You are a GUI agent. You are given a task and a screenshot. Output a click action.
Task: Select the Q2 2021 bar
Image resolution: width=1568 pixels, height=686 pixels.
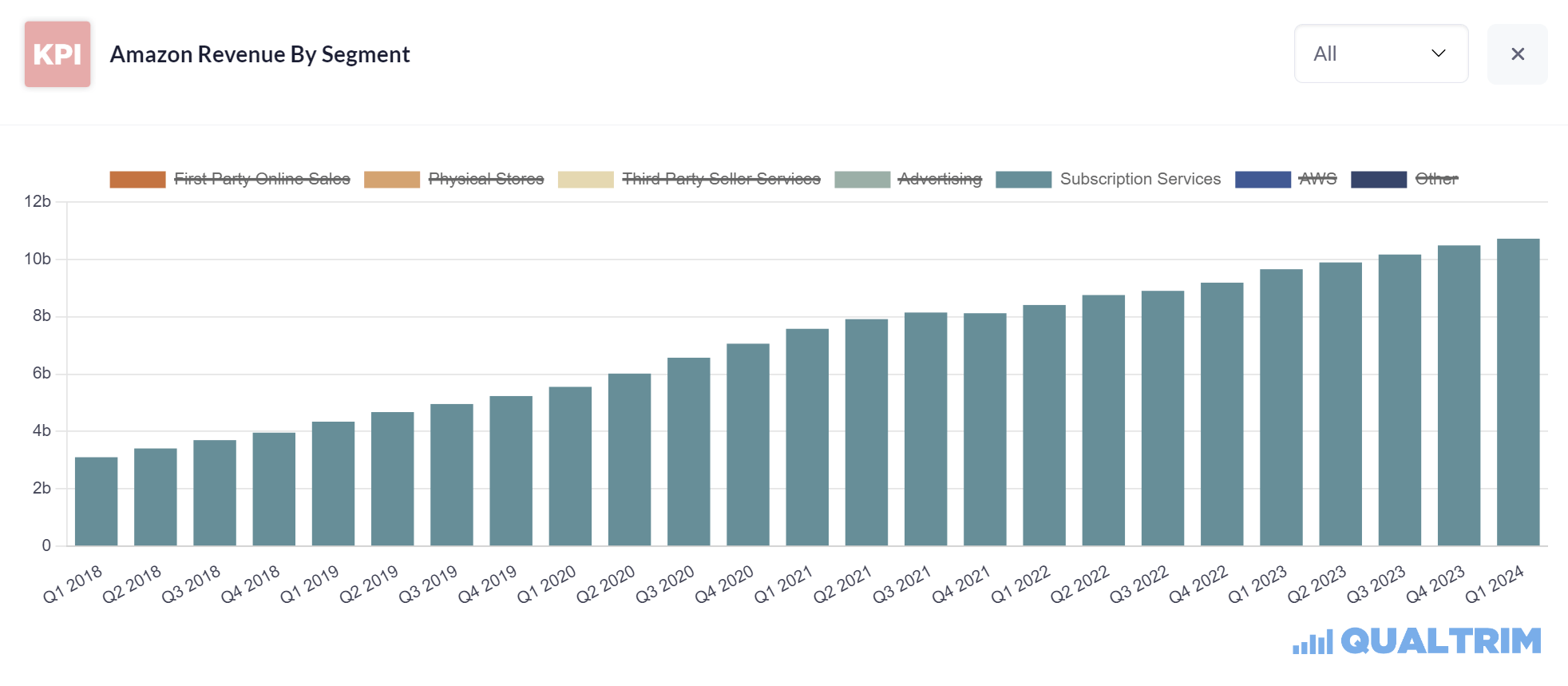[x=866, y=433]
